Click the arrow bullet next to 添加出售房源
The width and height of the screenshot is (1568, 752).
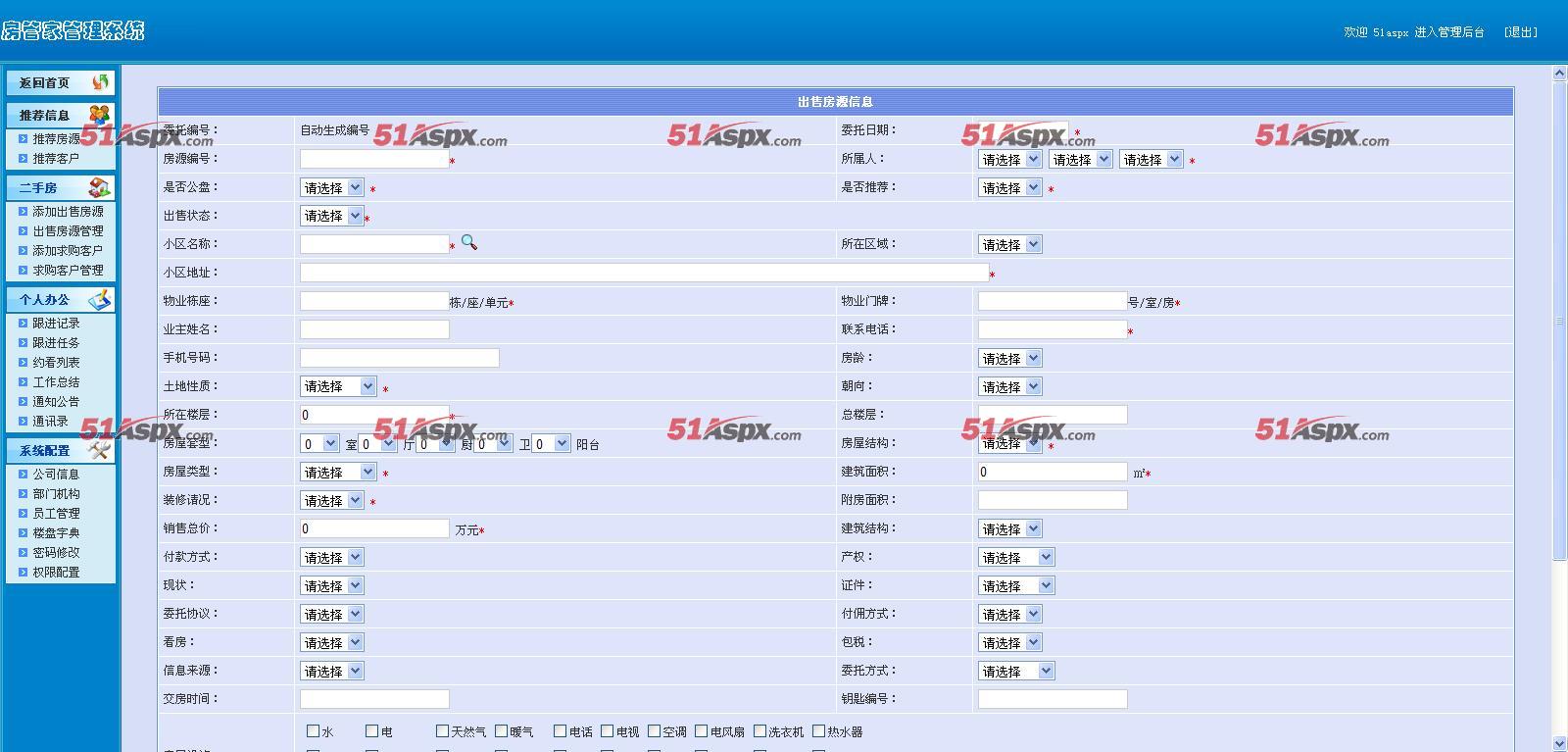pos(24,211)
